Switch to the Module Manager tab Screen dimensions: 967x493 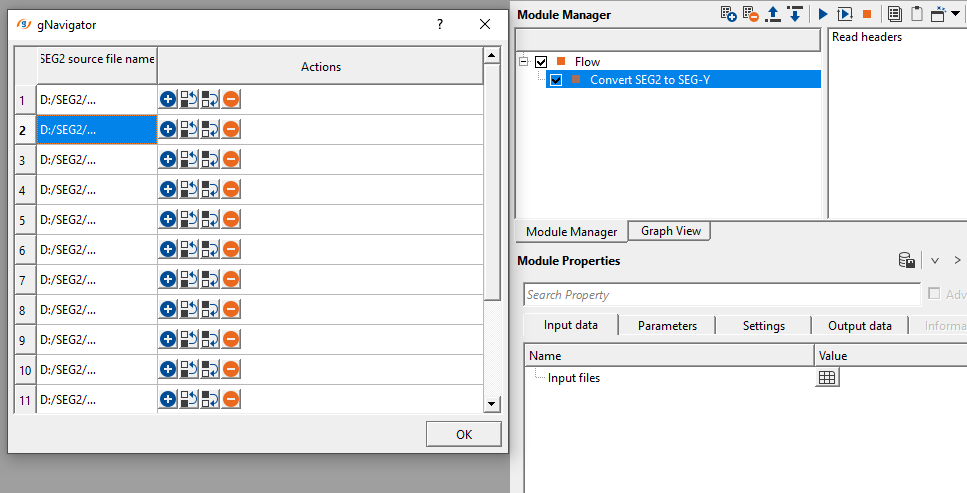[x=572, y=231]
